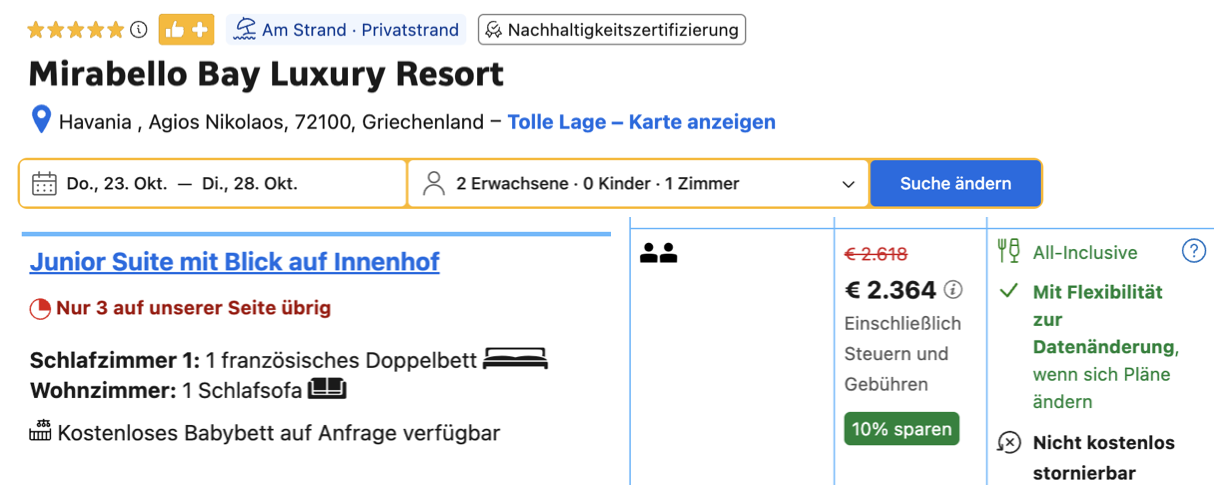Image resolution: width=1230 pixels, height=498 pixels.
Task: Click the star rating info icon
Action: point(139,30)
